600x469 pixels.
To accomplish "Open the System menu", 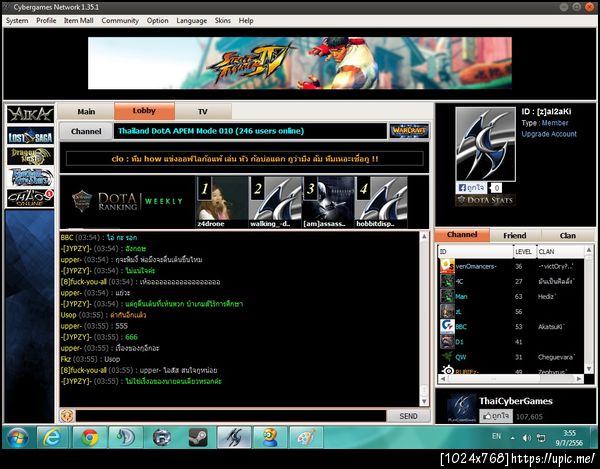I will pyautogui.click(x=17, y=21).
